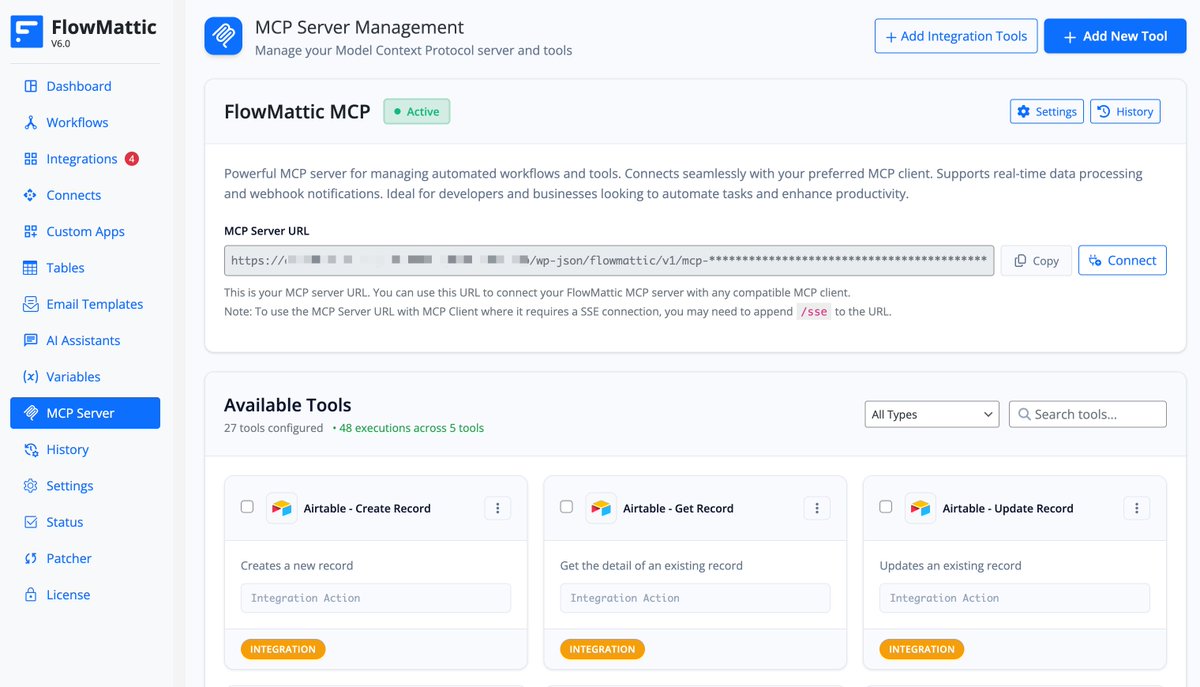The width and height of the screenshot is (1200, 687).
Task: Click Airtable logo on Get Record card
Action: click(601, 508)
